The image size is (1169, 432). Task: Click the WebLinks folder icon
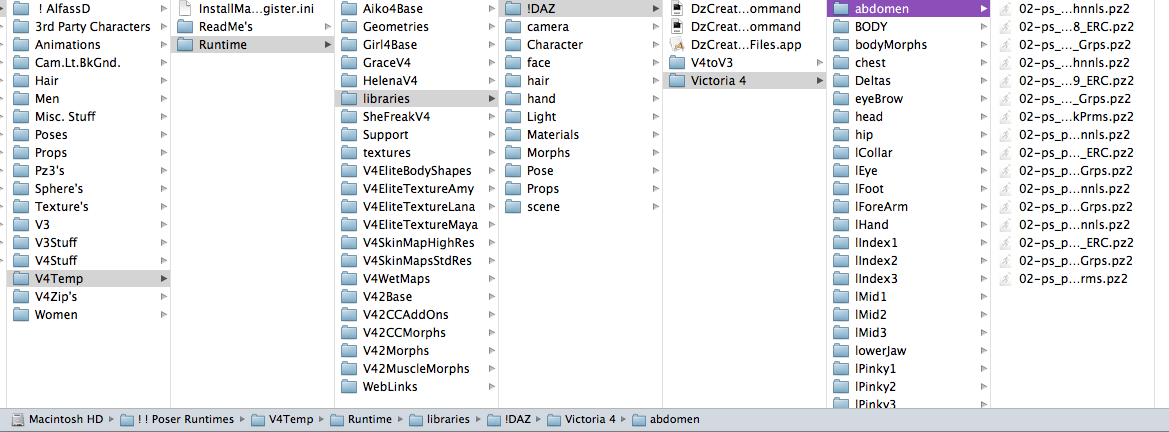pos(350,386)
